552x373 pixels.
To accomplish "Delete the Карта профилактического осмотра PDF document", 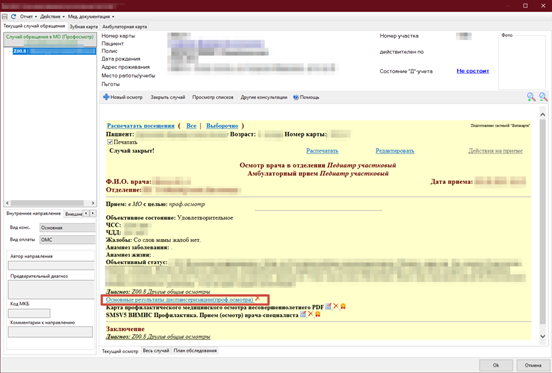I will click(x=336, y=306).
